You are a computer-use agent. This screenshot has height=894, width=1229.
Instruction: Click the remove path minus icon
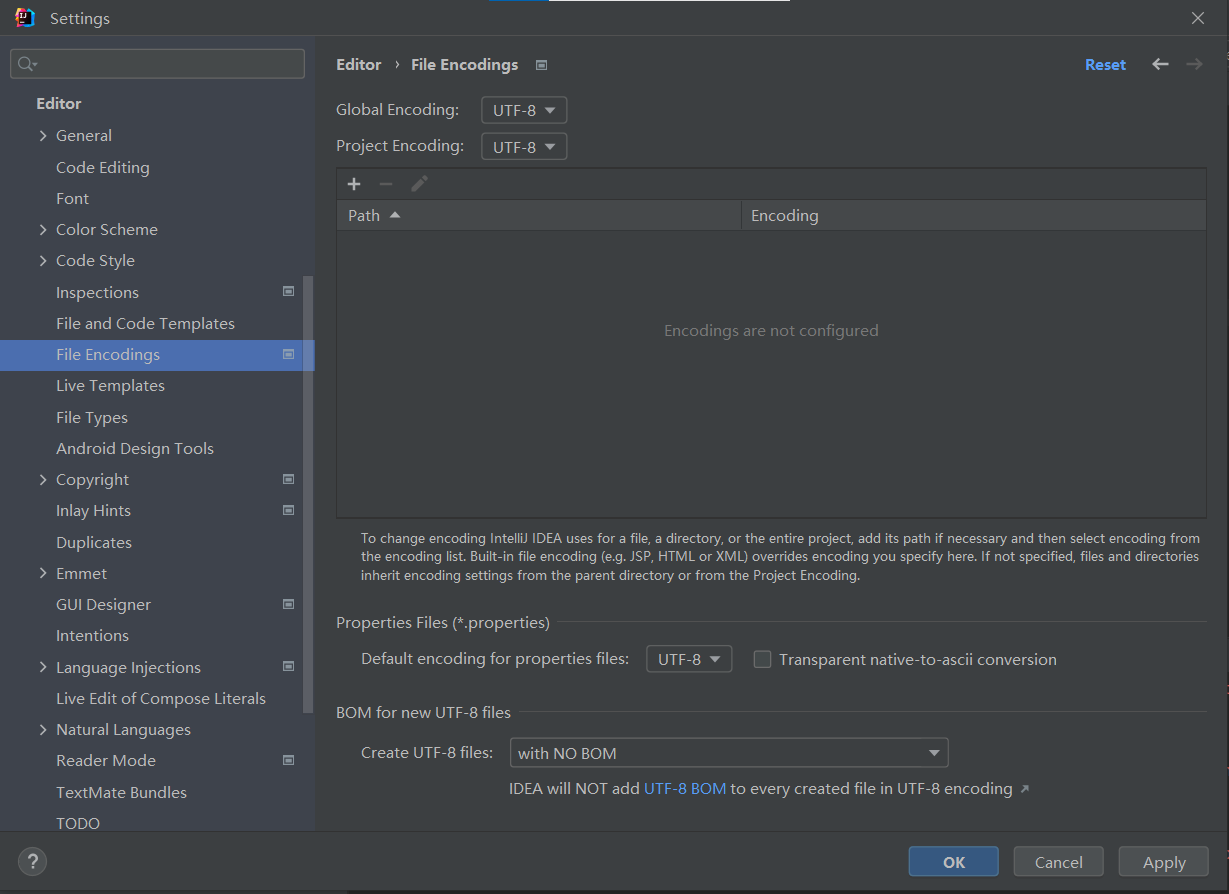pyautogui.click(x=386, y=184)
